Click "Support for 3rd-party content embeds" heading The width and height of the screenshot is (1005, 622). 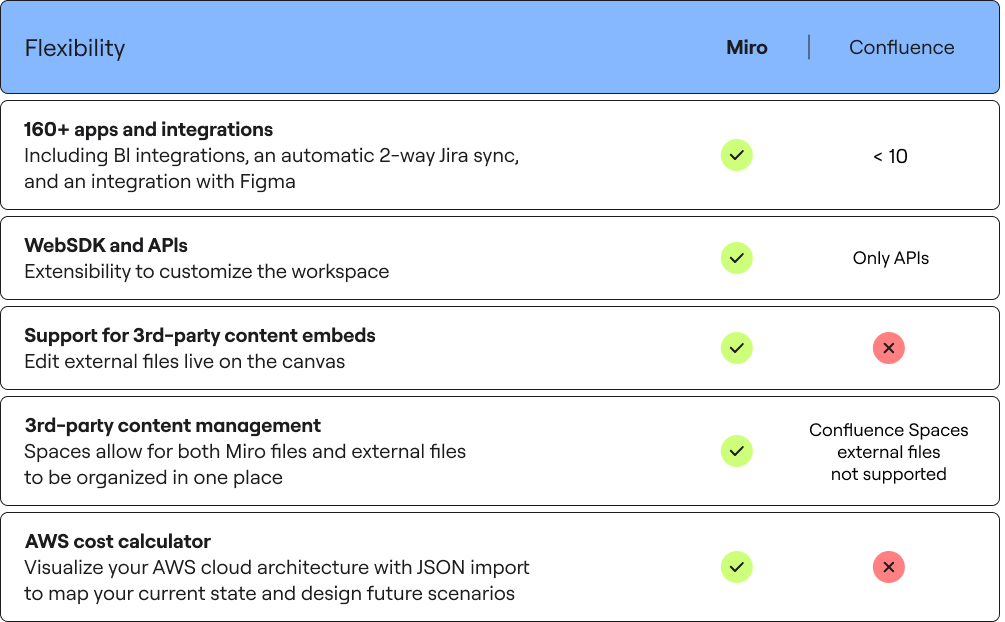point(200,335)
